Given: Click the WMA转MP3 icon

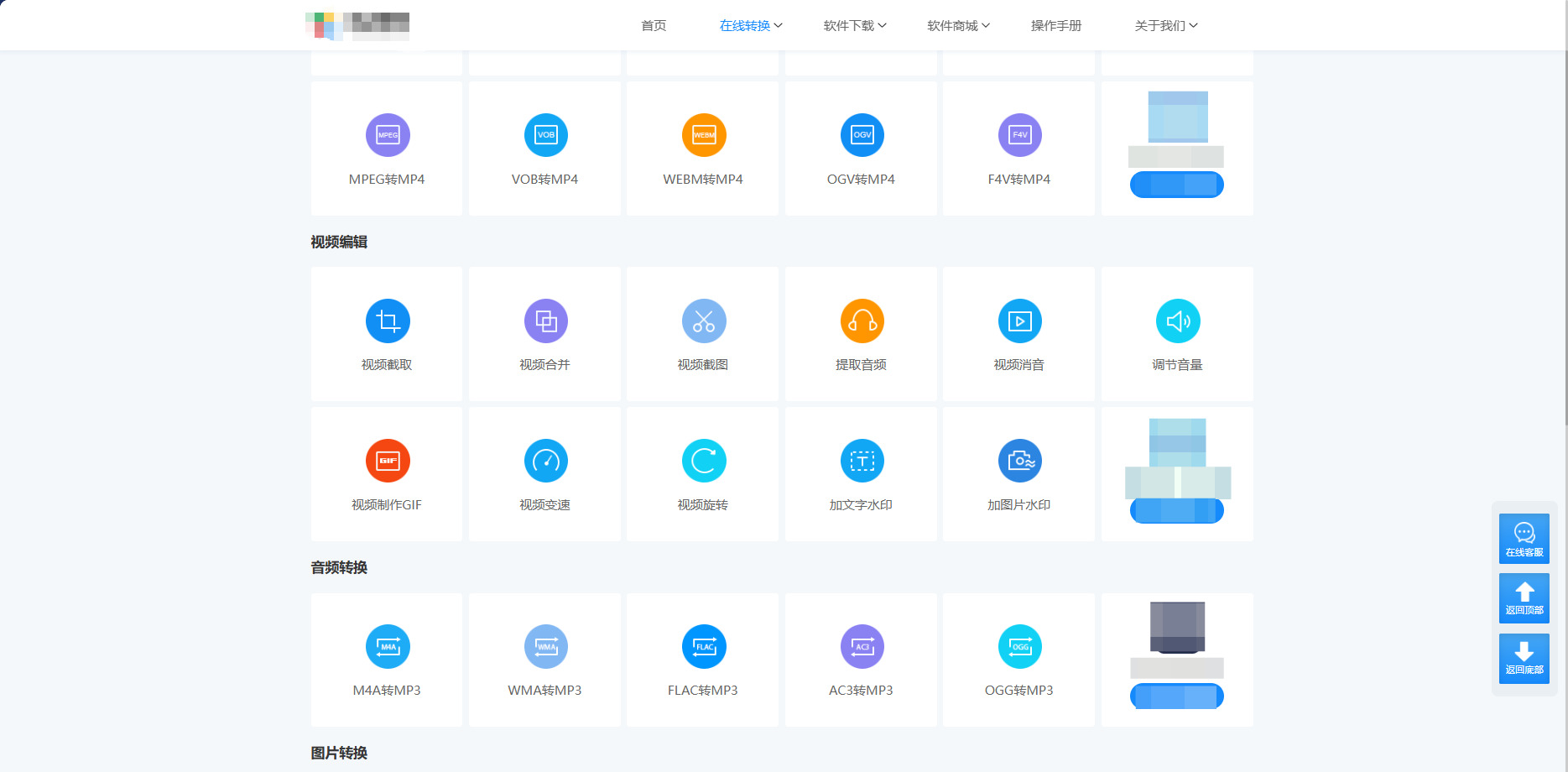Looking at the screenshot, I should tap(546, 646).
